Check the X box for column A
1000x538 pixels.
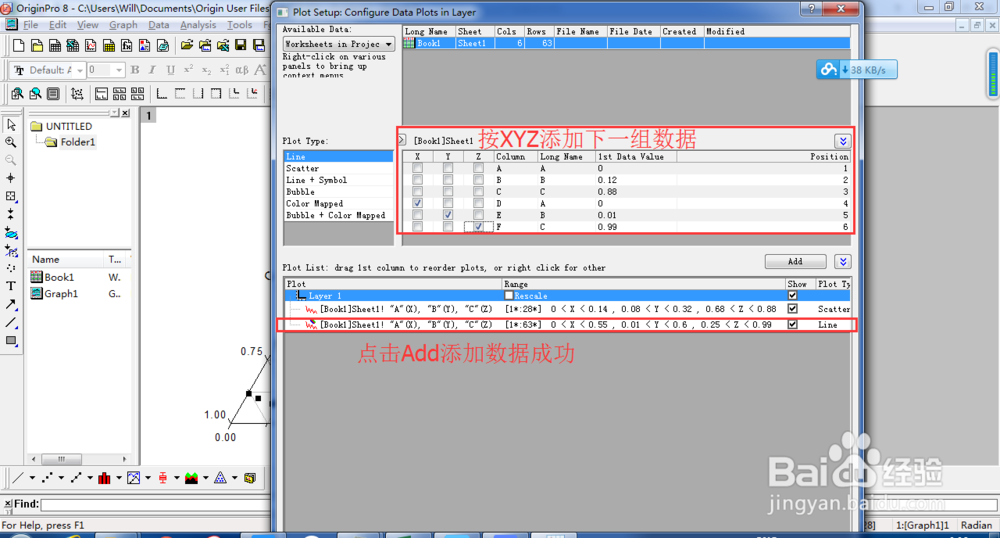[x=417, y=168]
